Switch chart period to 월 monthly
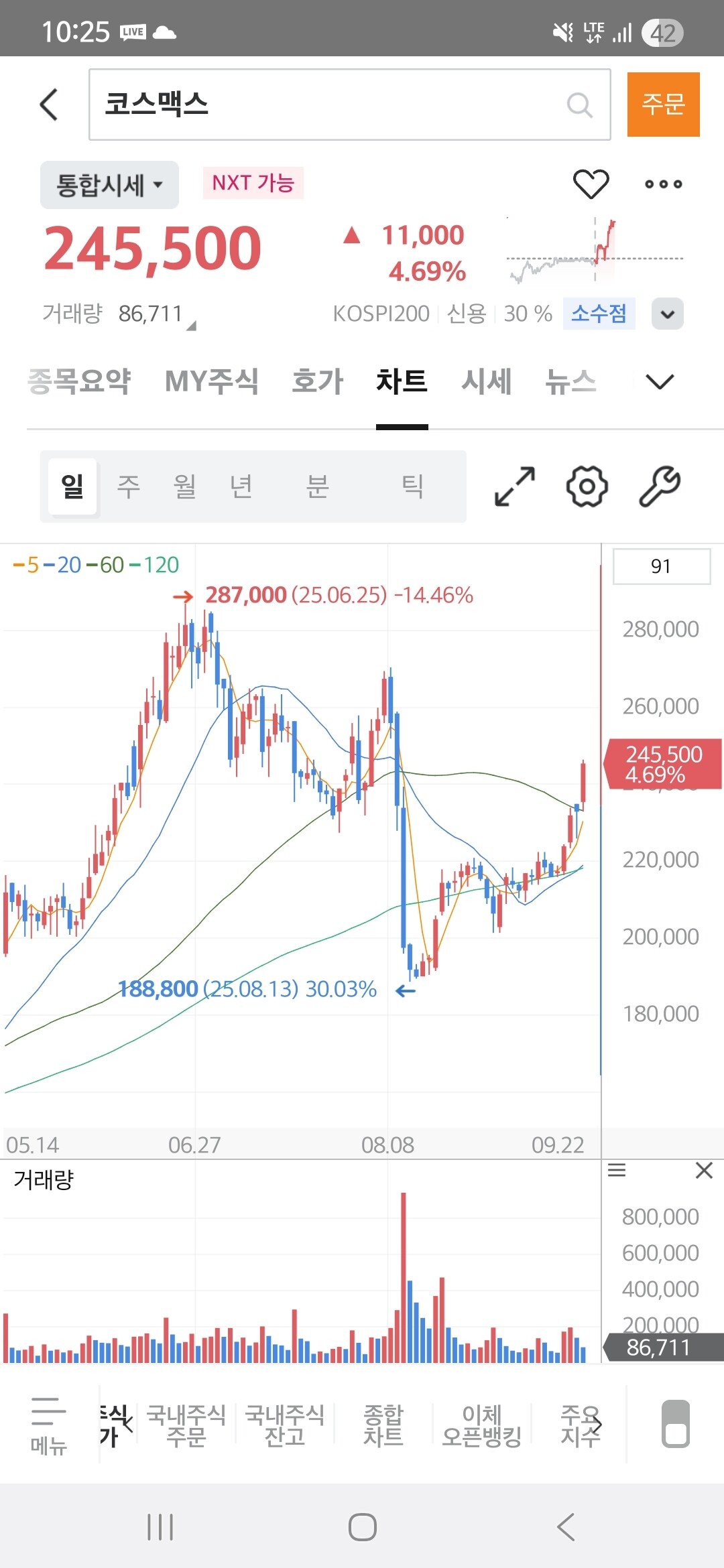Screen dimensions: 724x1568 coord(184,486)
